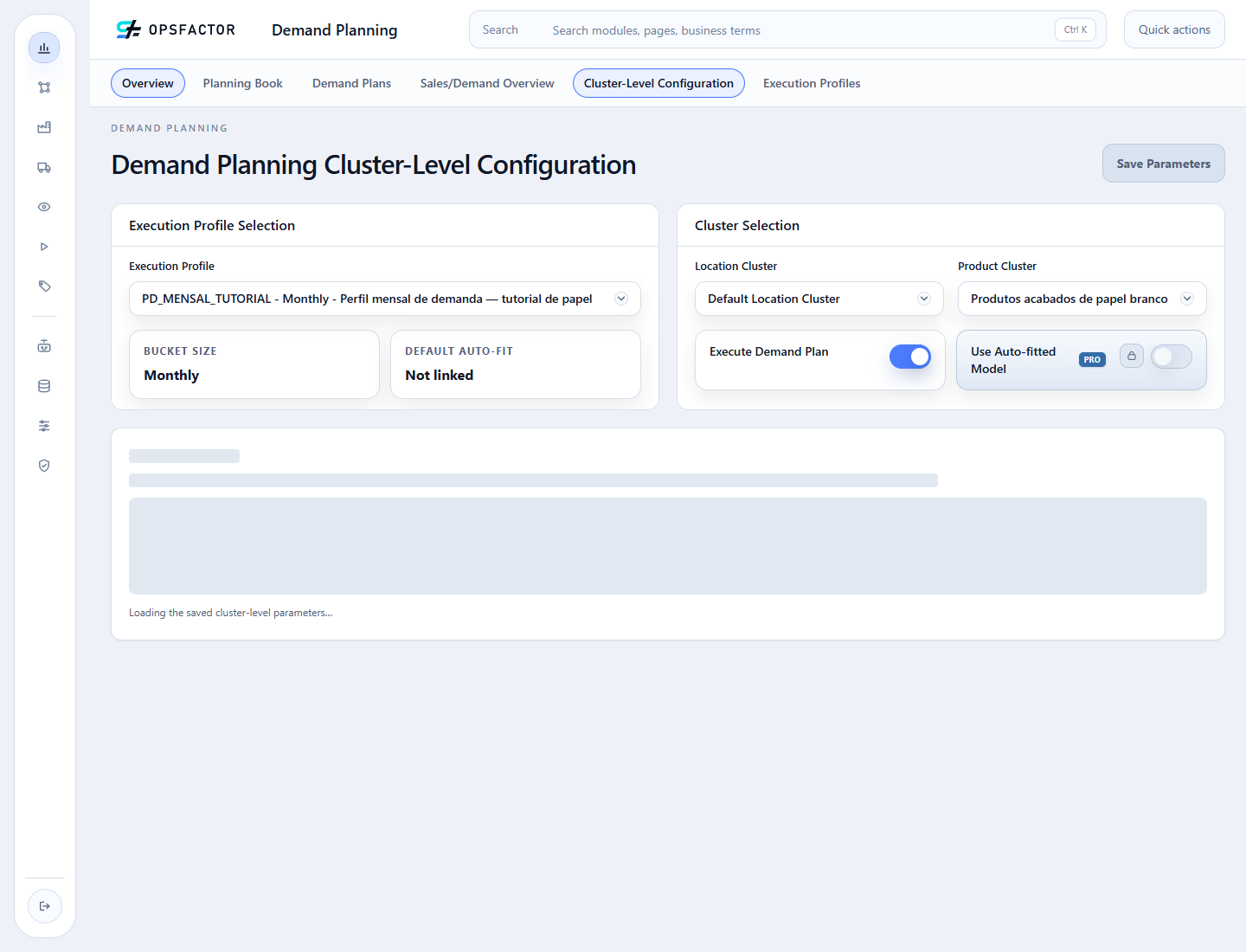The height and width of the screenshot is (952, 1246).
Task: Select the price tag sidebar icon
Action: (x=44, y=286)
